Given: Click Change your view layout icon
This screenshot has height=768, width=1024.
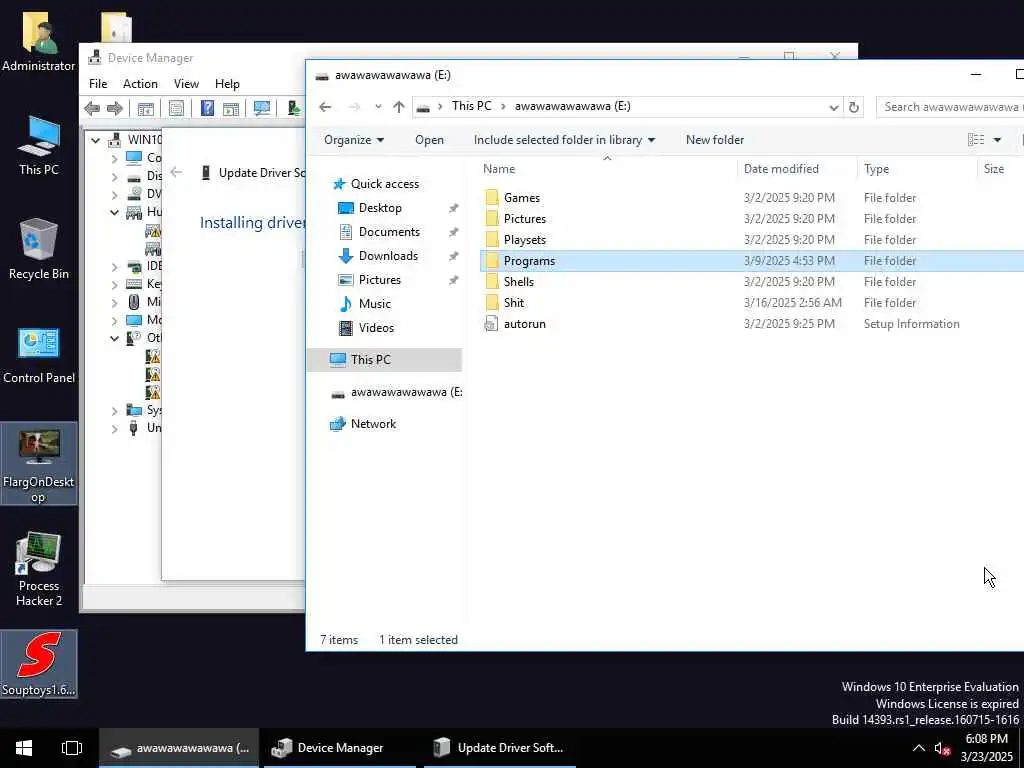Looking at the screenshot, I should pos(976,140).
